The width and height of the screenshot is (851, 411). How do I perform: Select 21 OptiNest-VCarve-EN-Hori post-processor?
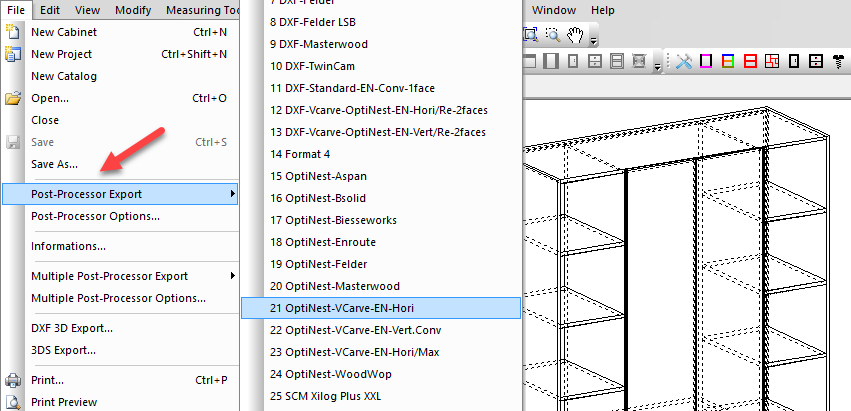[x=381, y=308]
